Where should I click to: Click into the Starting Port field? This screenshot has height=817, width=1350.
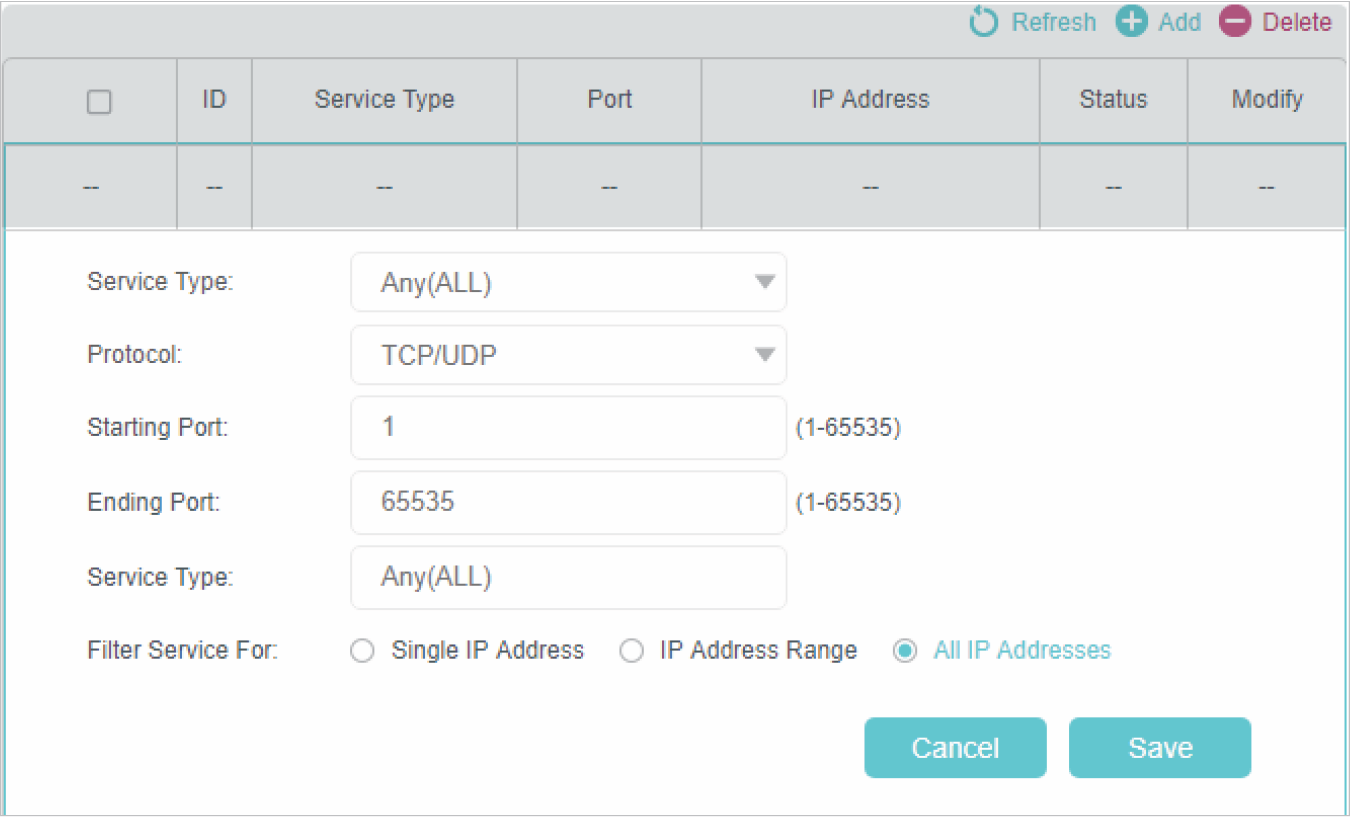[x=568, y=428]
